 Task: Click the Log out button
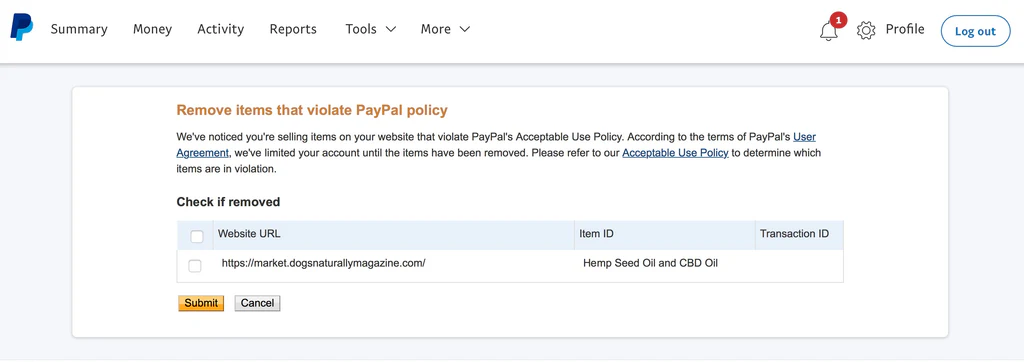point(975,31)
